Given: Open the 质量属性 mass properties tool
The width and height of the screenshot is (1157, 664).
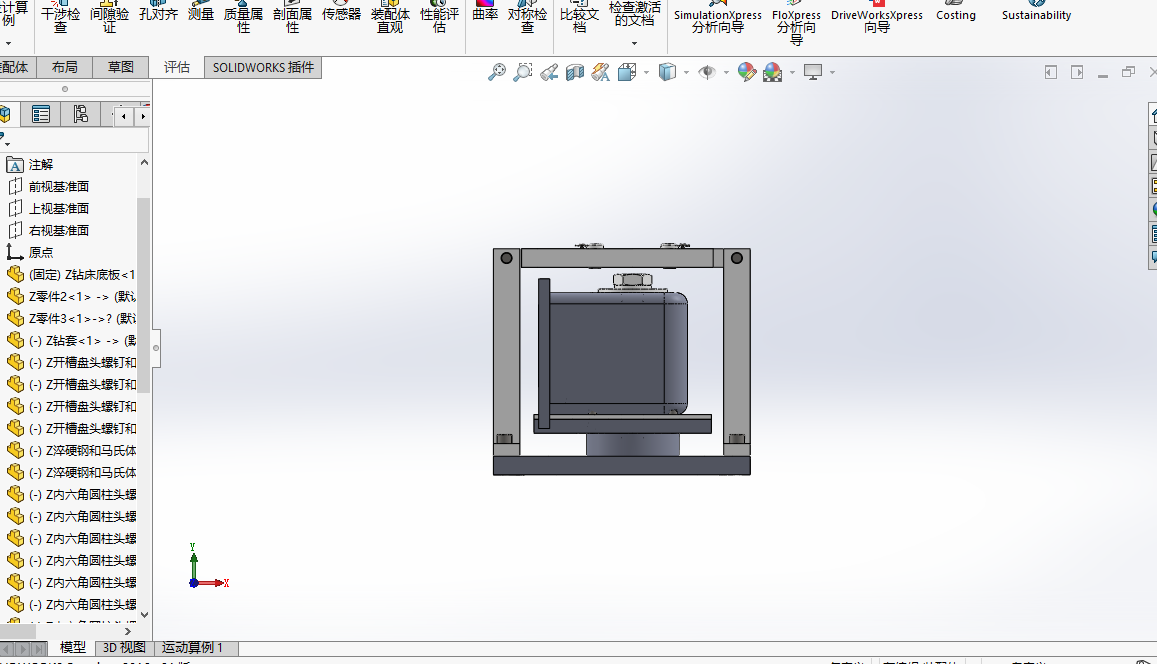Looking at the screenshot, I should click(244, 18).
